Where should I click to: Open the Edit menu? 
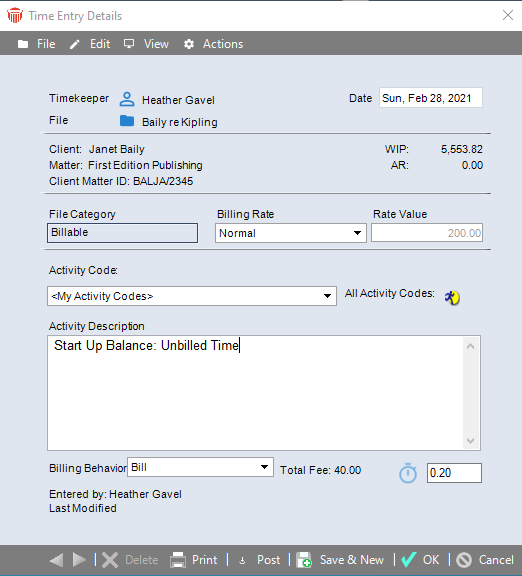click(x=90, y=44)
